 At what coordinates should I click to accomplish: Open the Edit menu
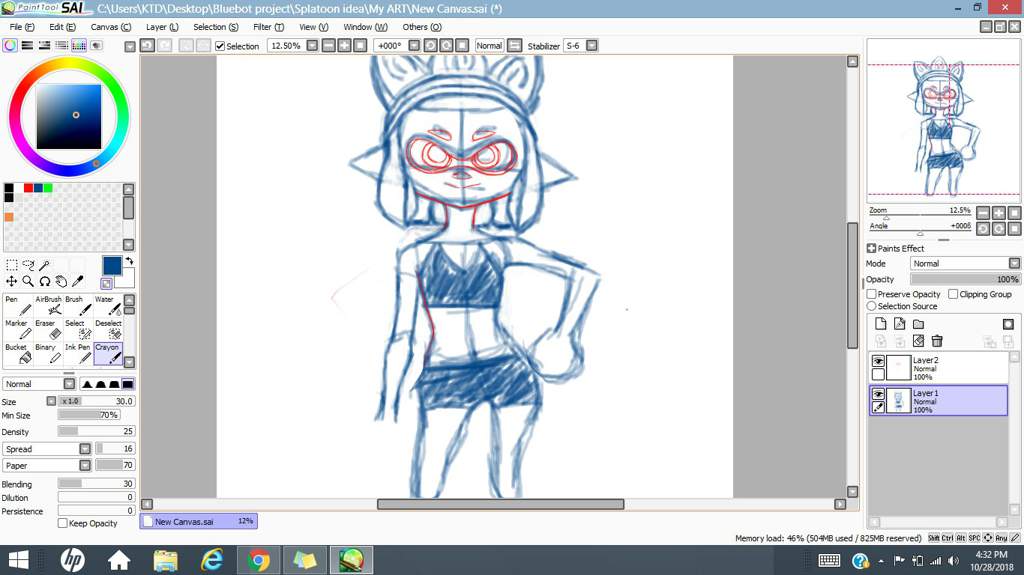pos(62,27)
